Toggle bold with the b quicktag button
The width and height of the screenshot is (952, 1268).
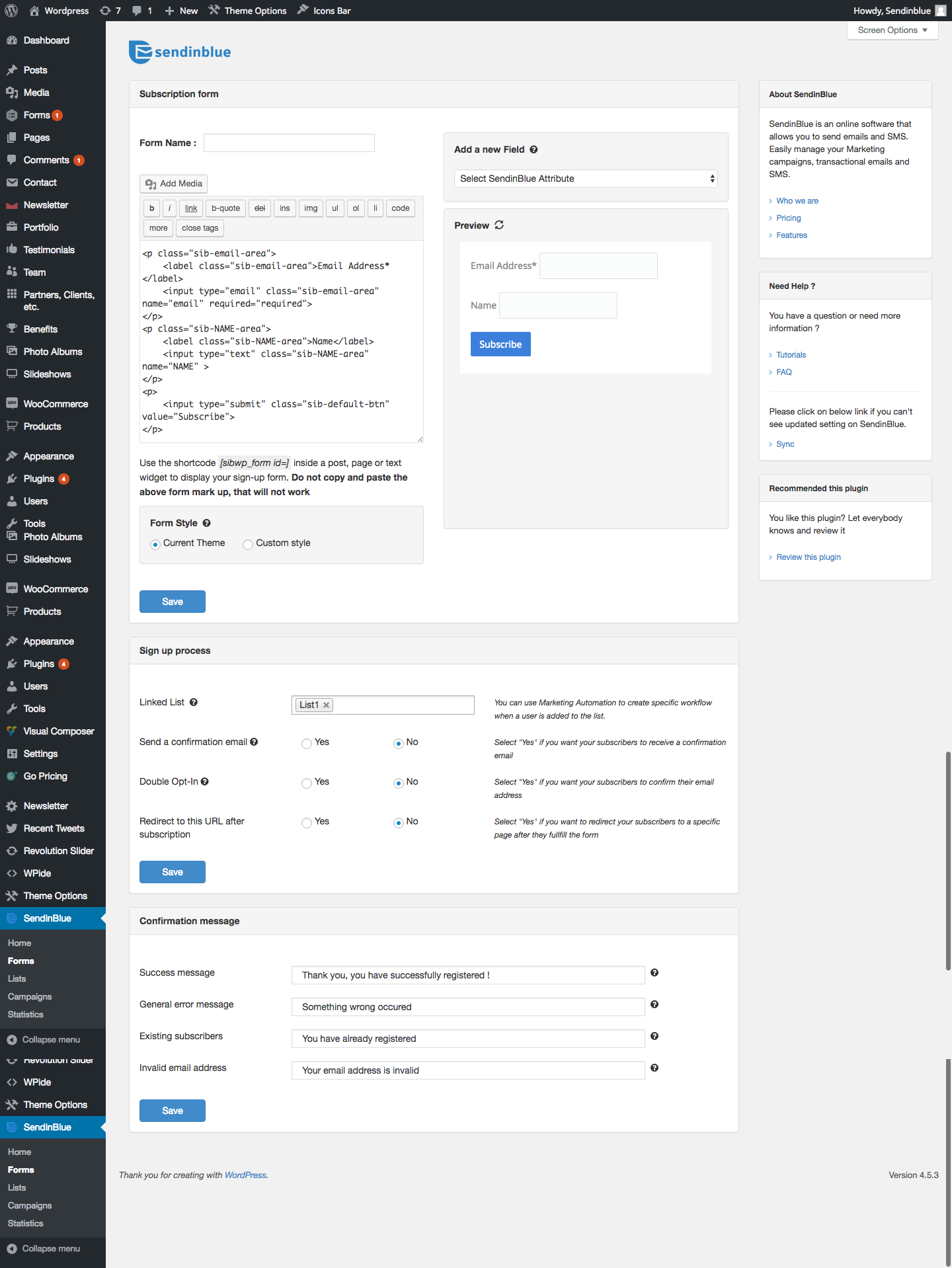pyautogui.click(x=151, y=208)
